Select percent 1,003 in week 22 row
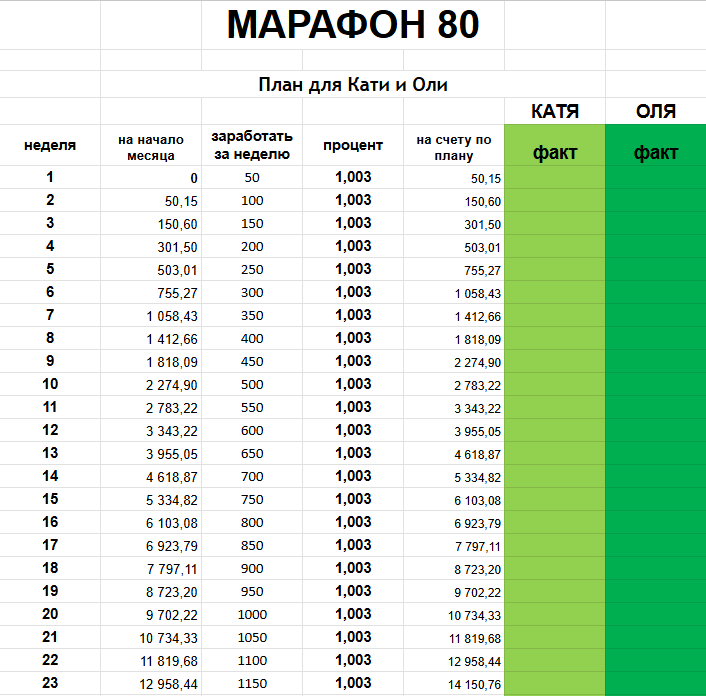Screen dimensions: 706x696 pyautogui.click(x=353, y=660)
